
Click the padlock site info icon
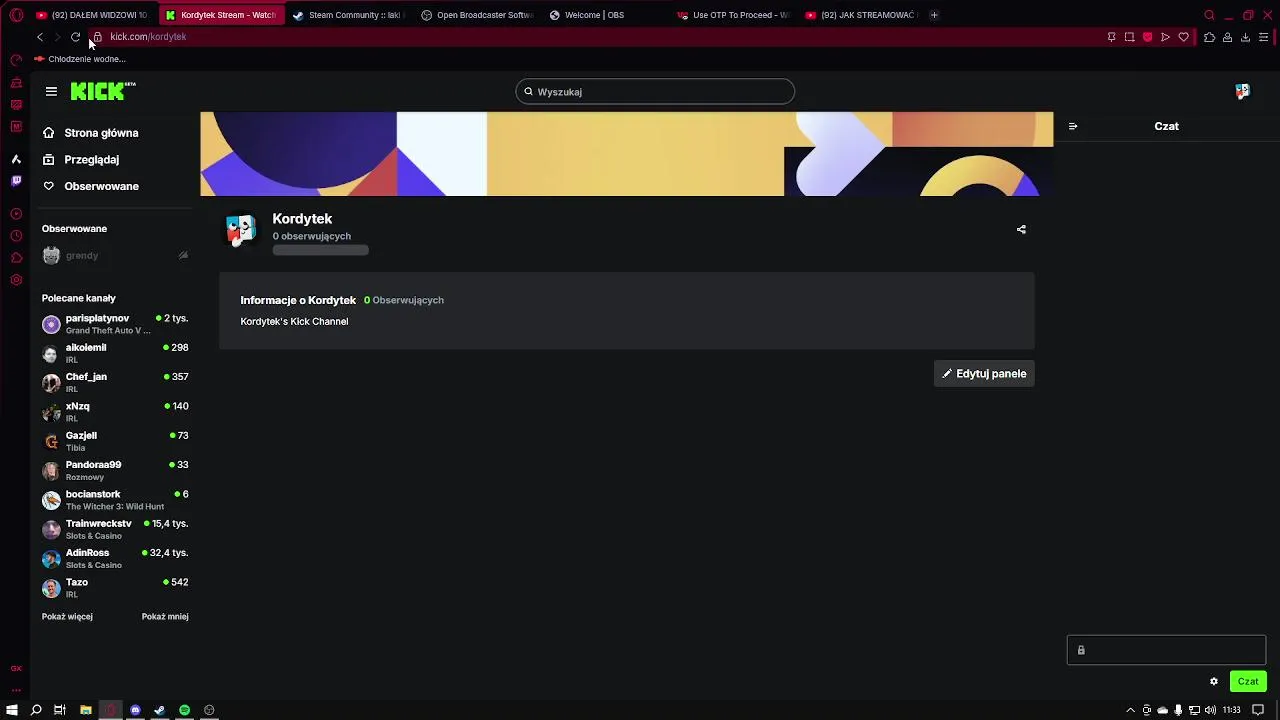[x=97, y=37]
